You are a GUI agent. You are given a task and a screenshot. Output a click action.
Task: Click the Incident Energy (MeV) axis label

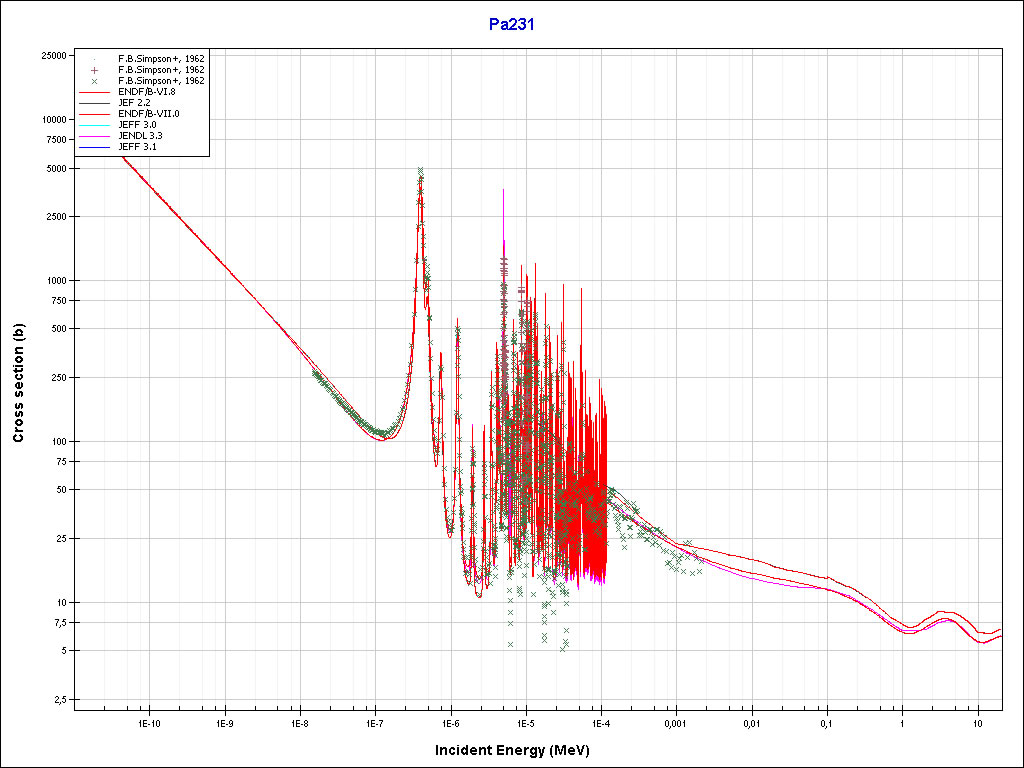tap(519, 750)
